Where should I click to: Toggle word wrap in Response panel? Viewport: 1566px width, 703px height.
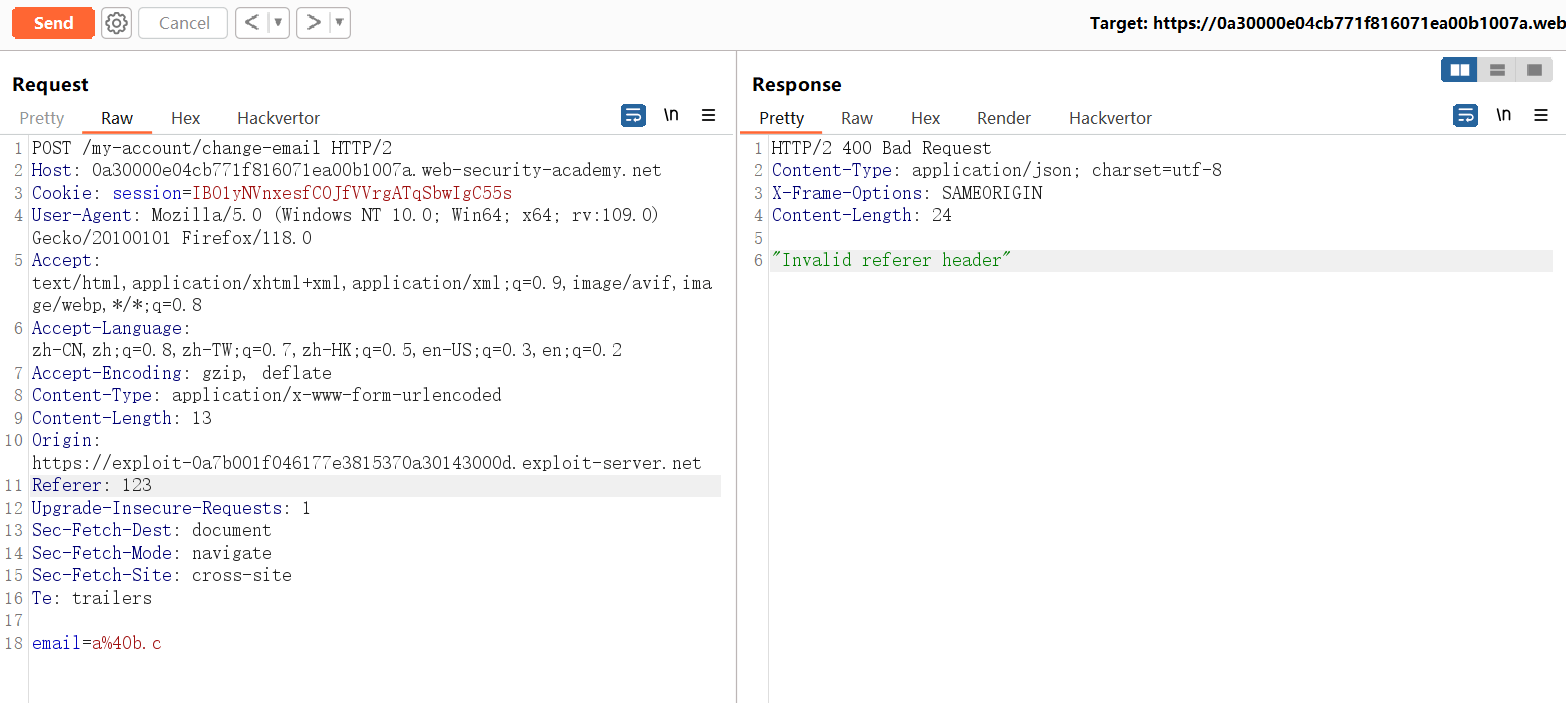1465,116
